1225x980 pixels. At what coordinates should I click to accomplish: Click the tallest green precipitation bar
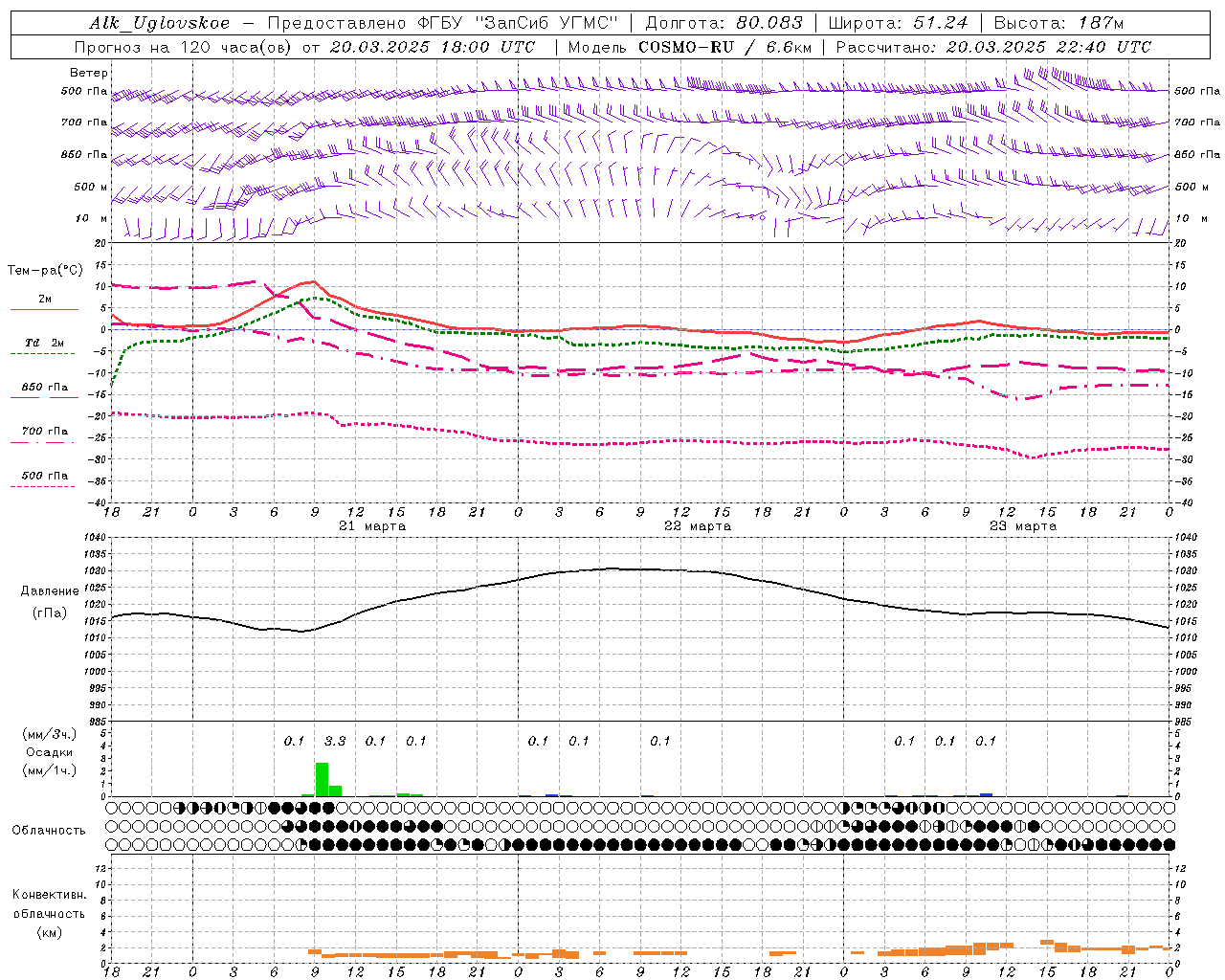322,779
